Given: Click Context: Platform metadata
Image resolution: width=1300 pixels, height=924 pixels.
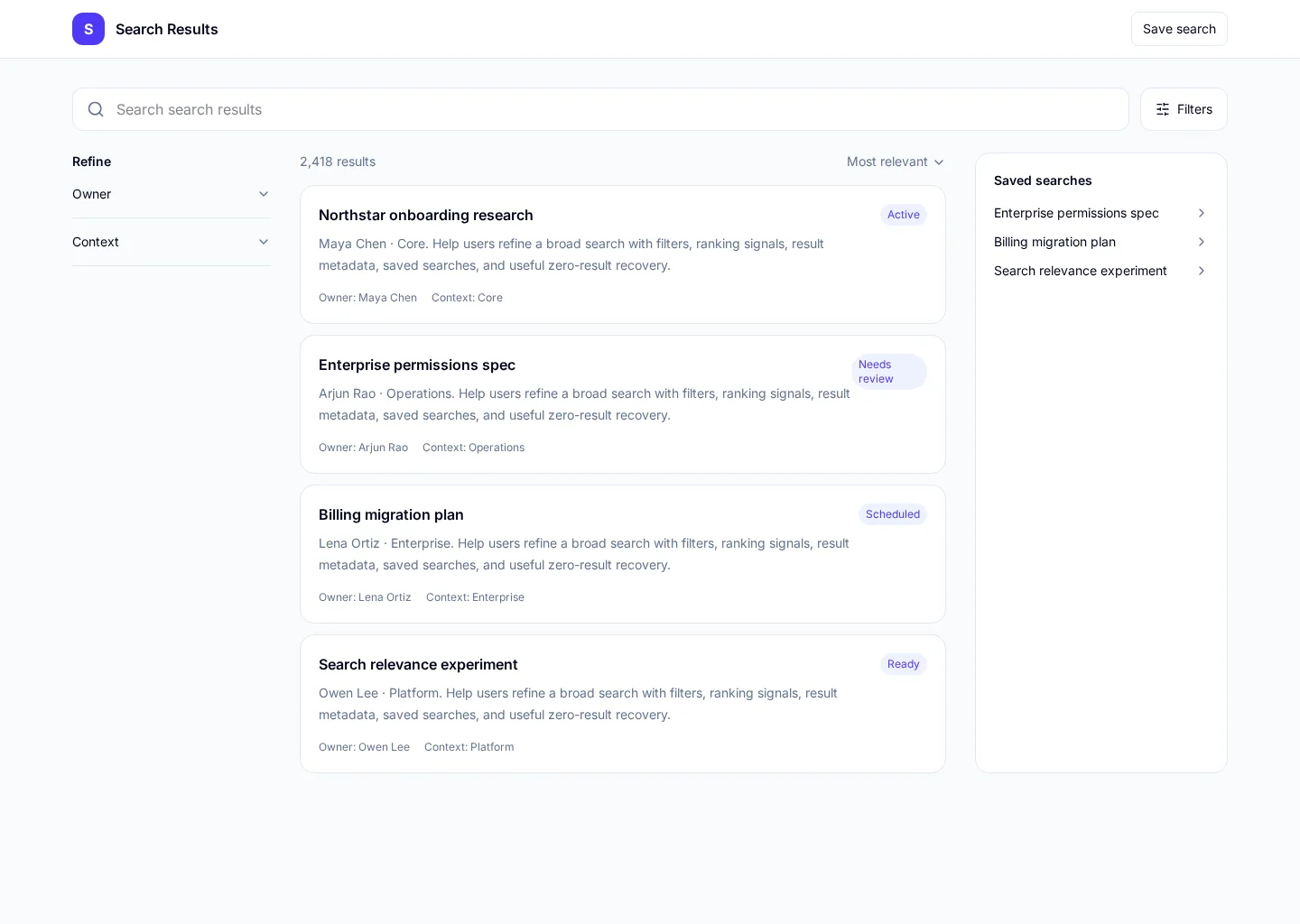Looking at the screenshot, I should 469,747.
